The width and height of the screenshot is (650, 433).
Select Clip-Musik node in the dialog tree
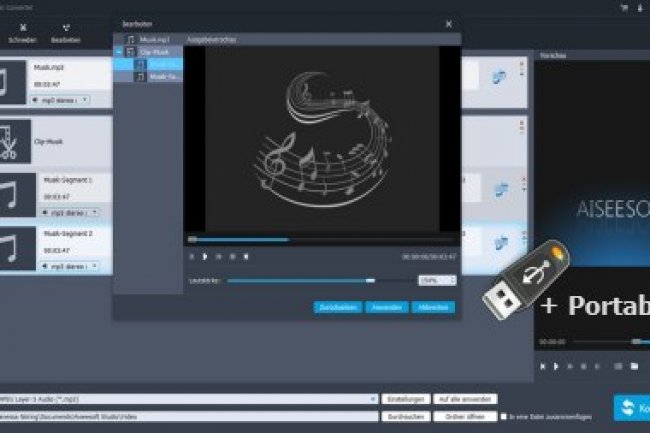pos(148,52)
